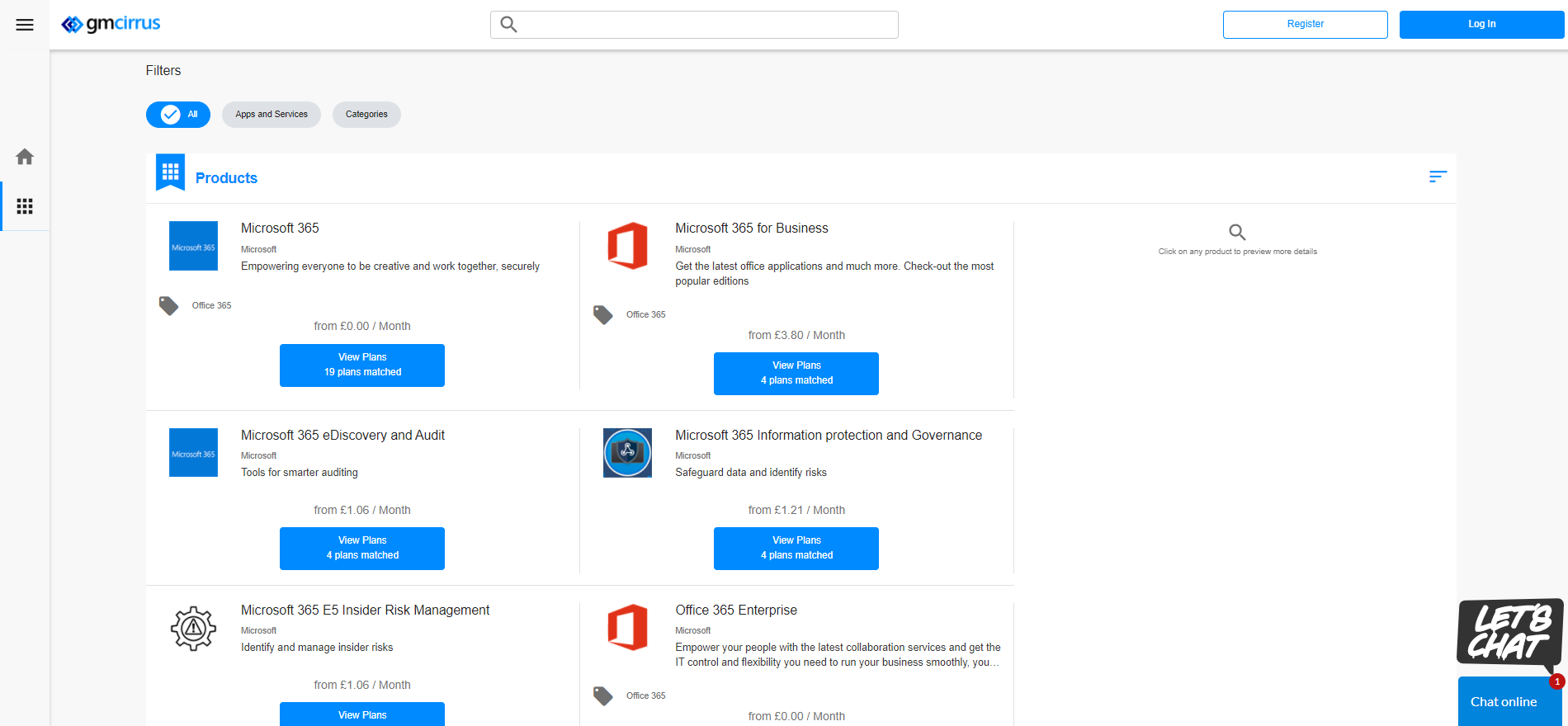Click the Products section heading
This screenshot has width=1568, height=726.
tap(226, 178)
